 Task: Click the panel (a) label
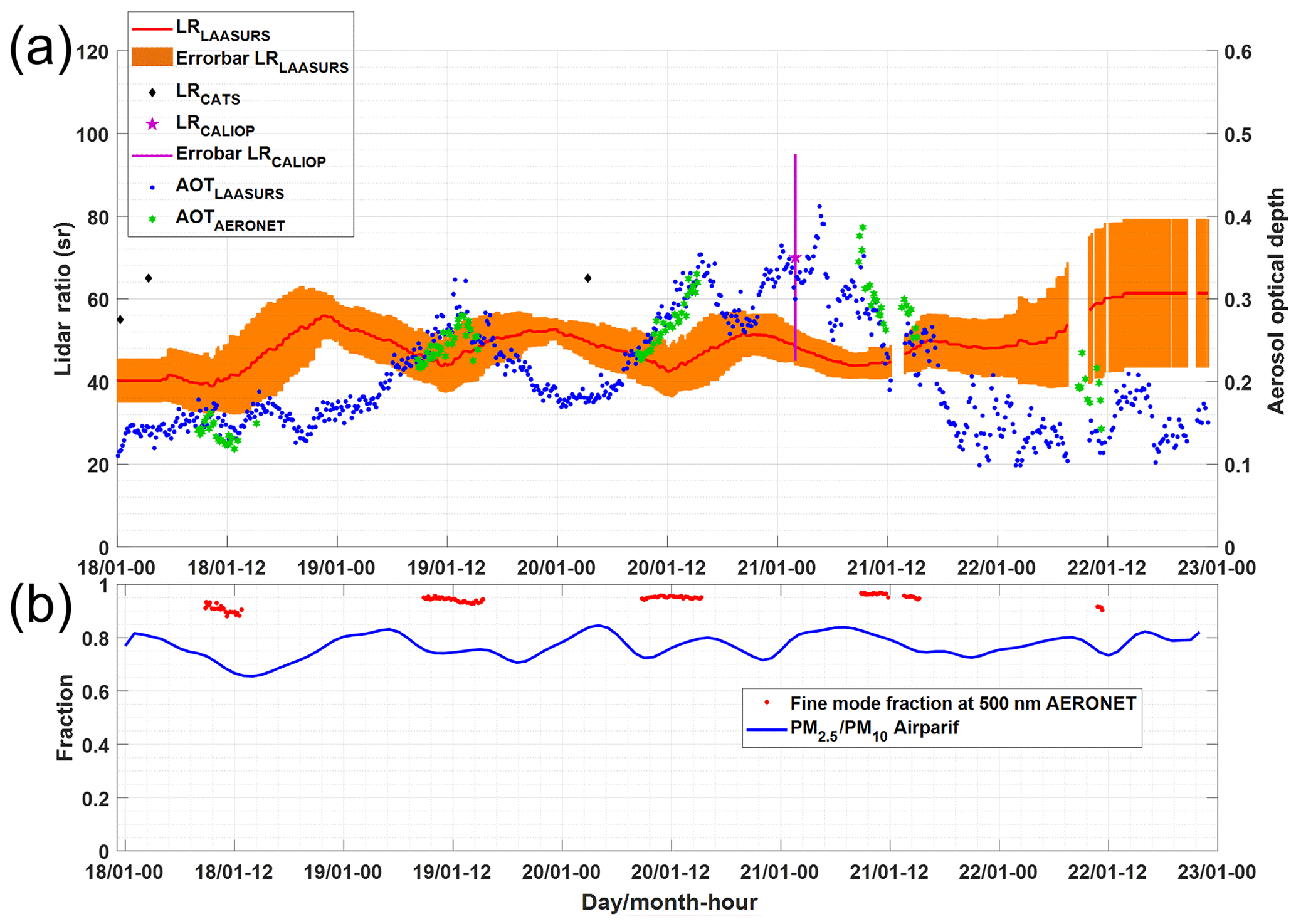coord(40,50)
